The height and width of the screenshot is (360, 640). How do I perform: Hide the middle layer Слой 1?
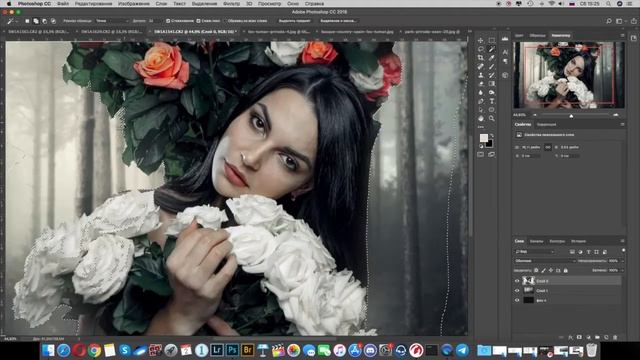(517, 291)
